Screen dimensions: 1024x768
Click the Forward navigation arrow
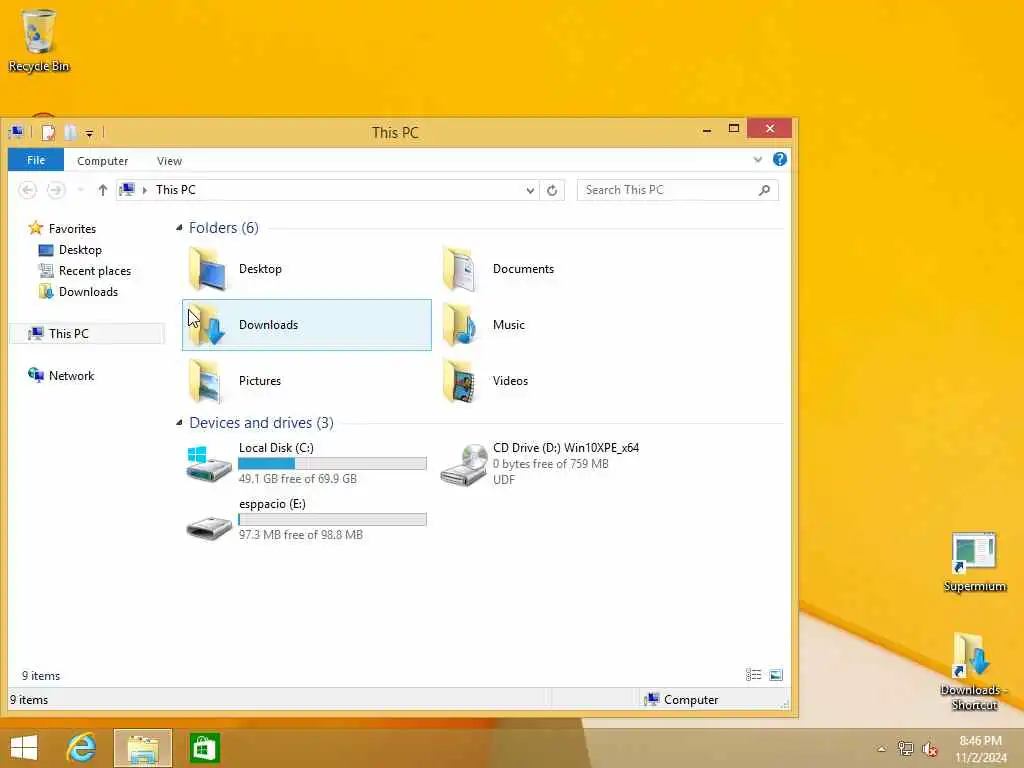(x=56, y=190)
